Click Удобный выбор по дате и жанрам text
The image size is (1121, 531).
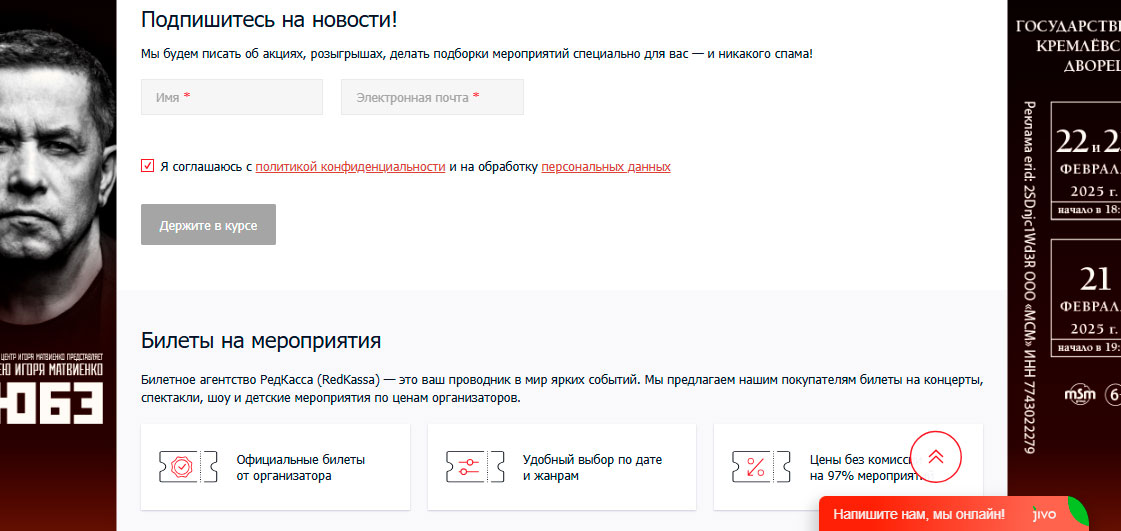(x=592, y=467)
